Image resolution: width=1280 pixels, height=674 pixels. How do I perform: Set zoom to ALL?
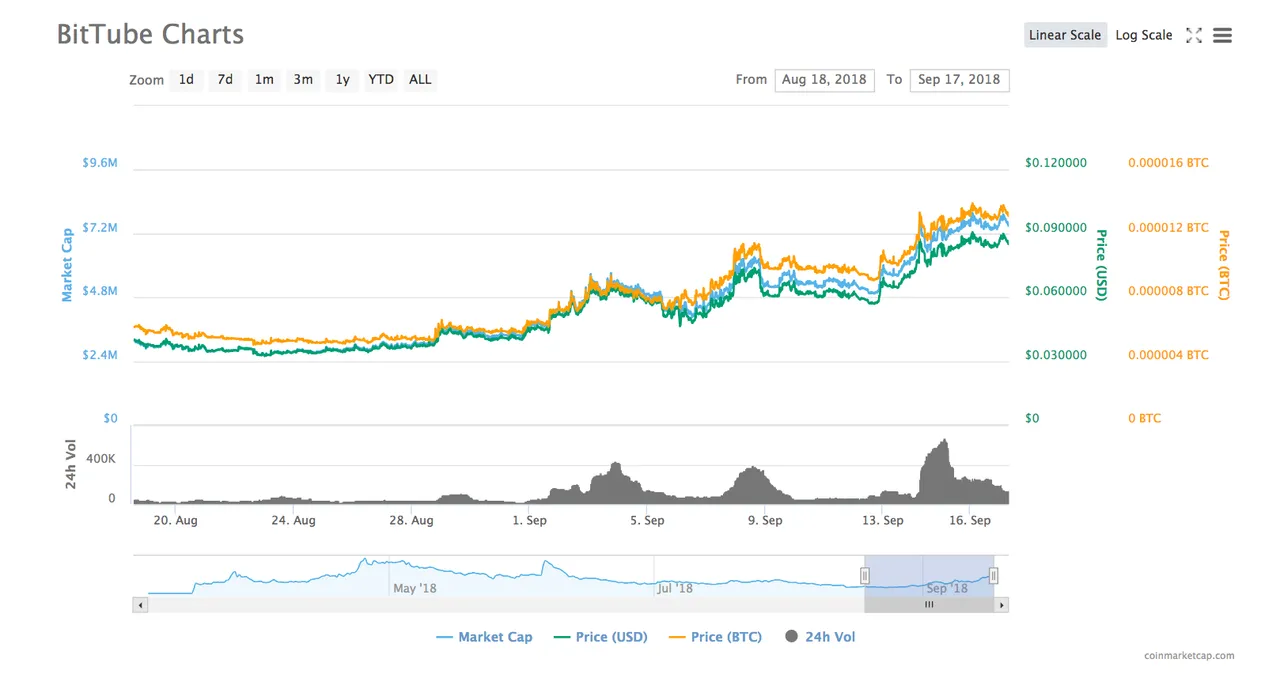(x=420, y=79)
